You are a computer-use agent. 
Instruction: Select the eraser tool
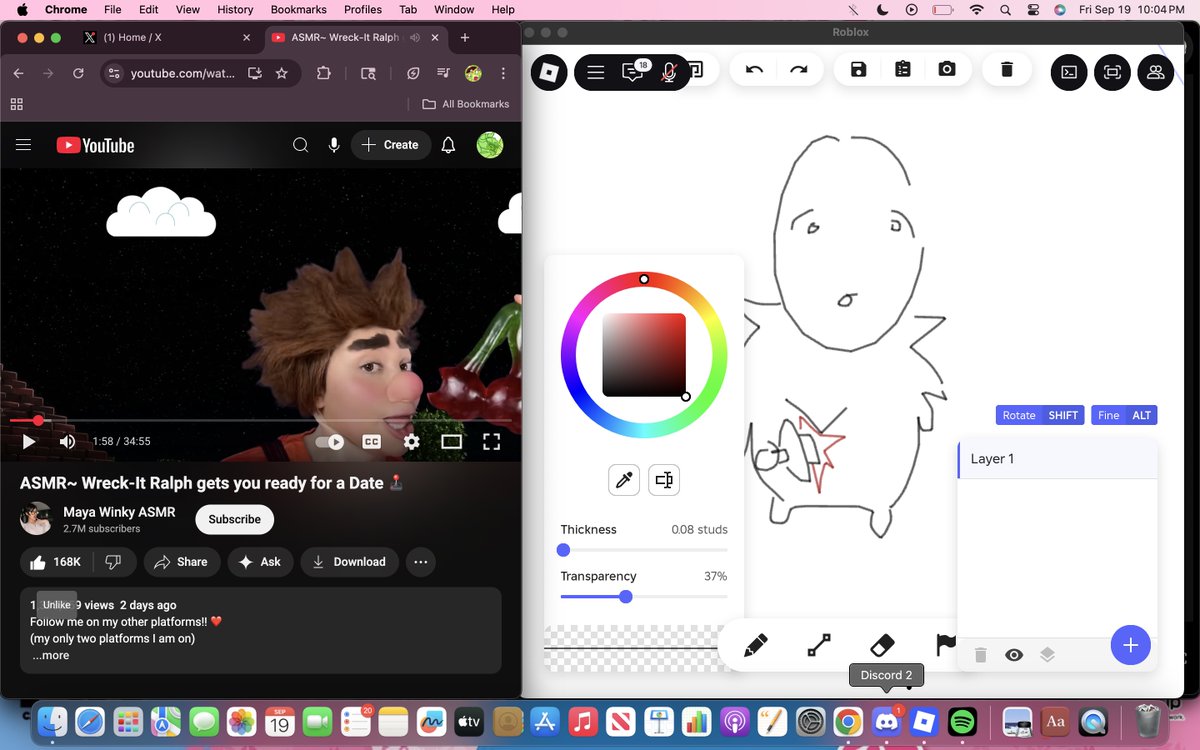(882, 646)
